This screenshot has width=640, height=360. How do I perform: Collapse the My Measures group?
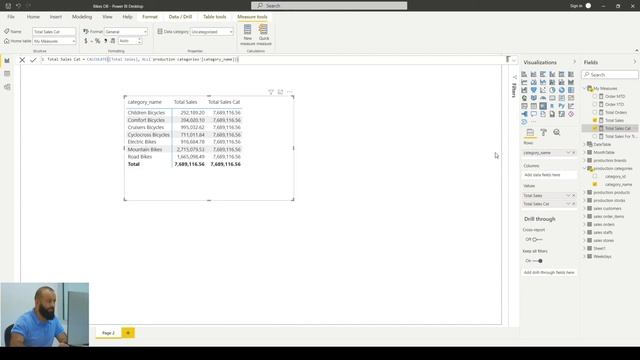584,88
